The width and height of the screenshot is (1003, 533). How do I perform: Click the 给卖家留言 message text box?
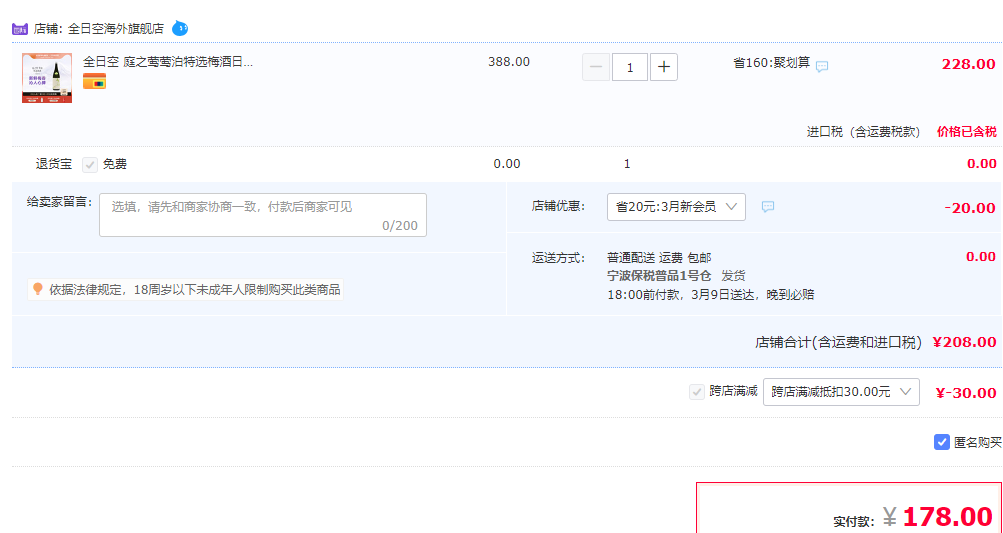263,215
